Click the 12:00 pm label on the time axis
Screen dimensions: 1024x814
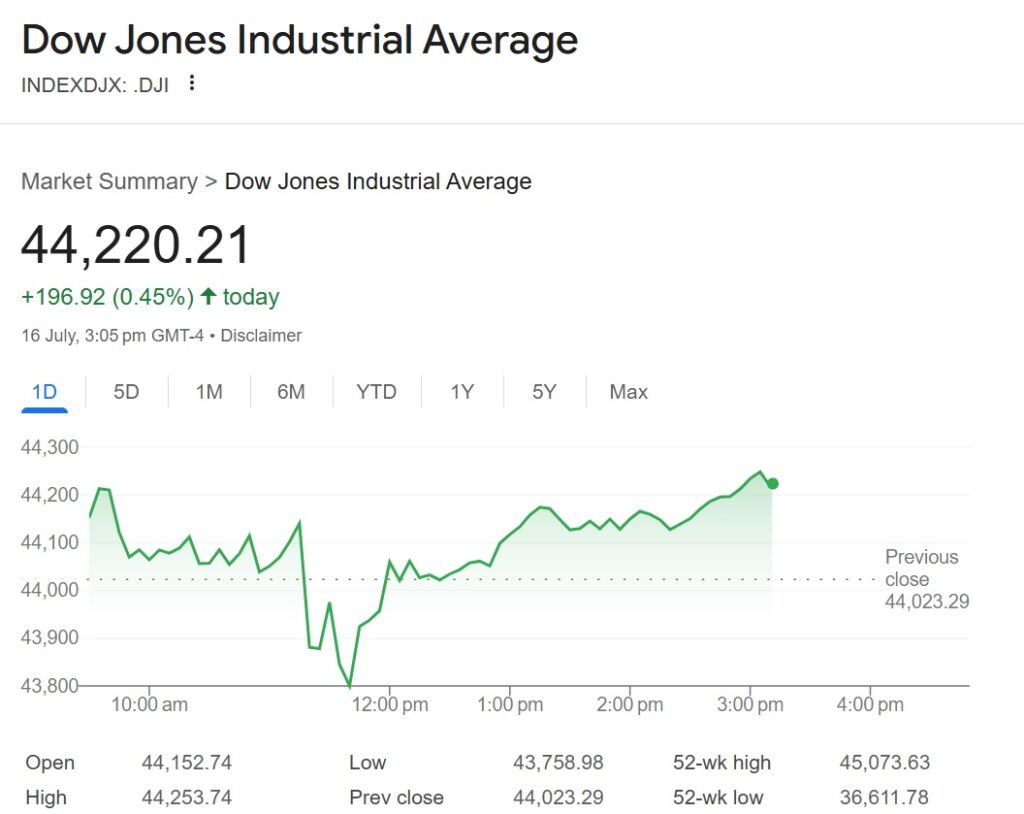coord(390,705)
